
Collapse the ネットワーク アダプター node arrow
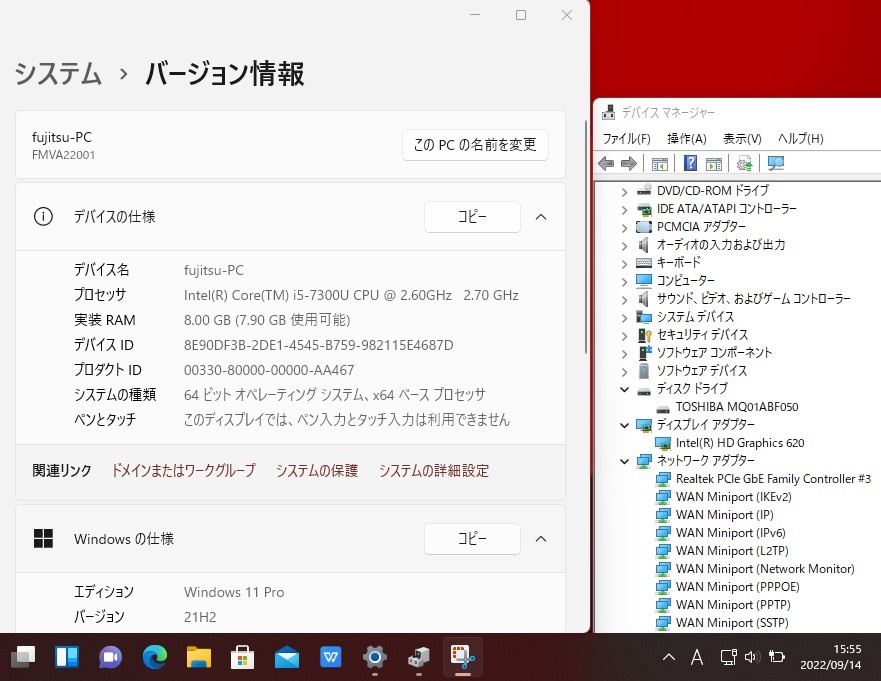[x=624, y=461]
